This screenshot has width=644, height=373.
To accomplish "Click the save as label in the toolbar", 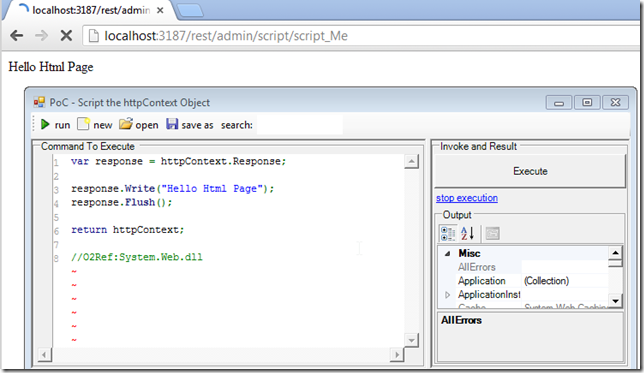I will coord(197,125).
